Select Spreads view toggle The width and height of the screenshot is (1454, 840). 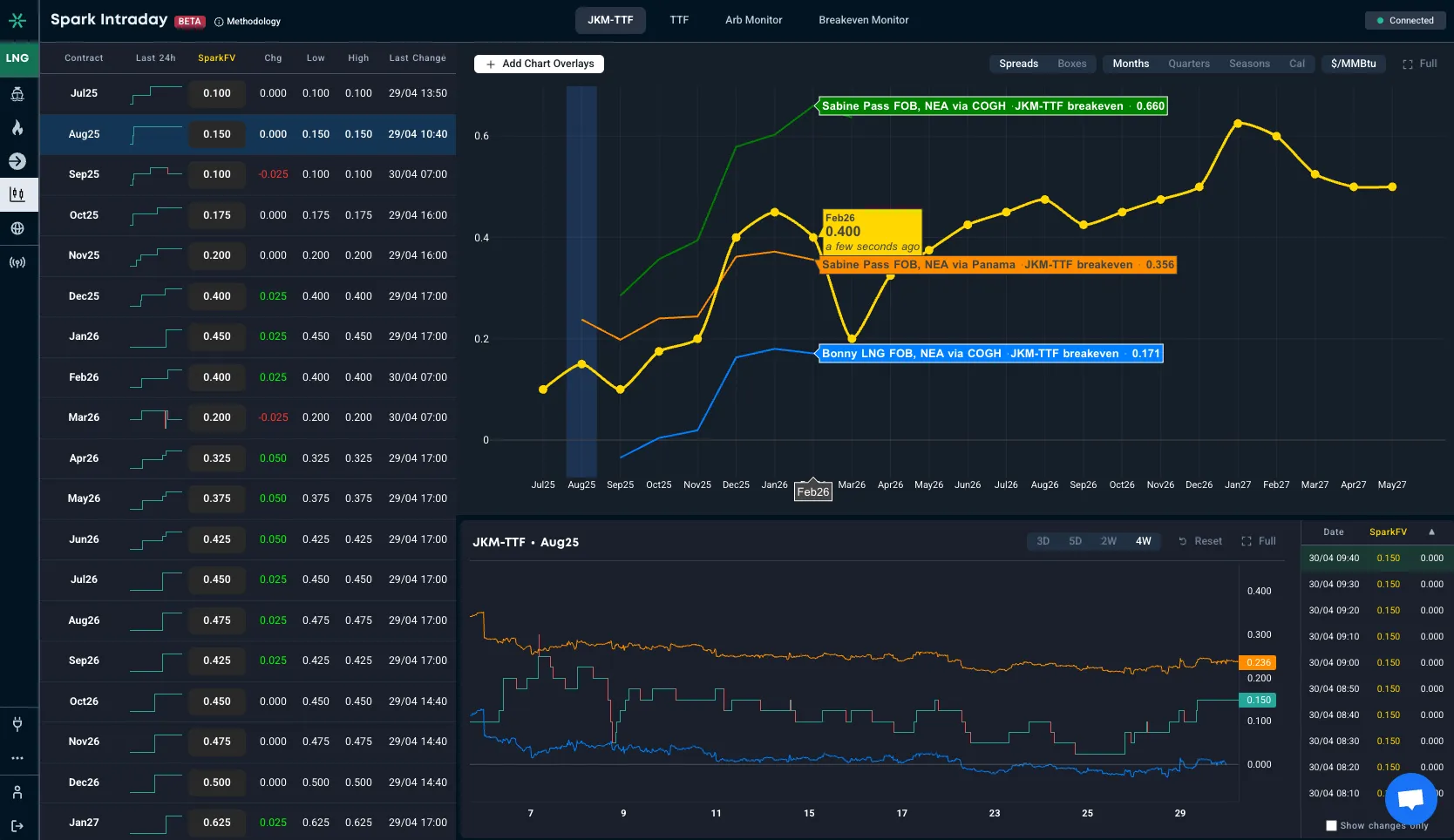coord(1018,64)
